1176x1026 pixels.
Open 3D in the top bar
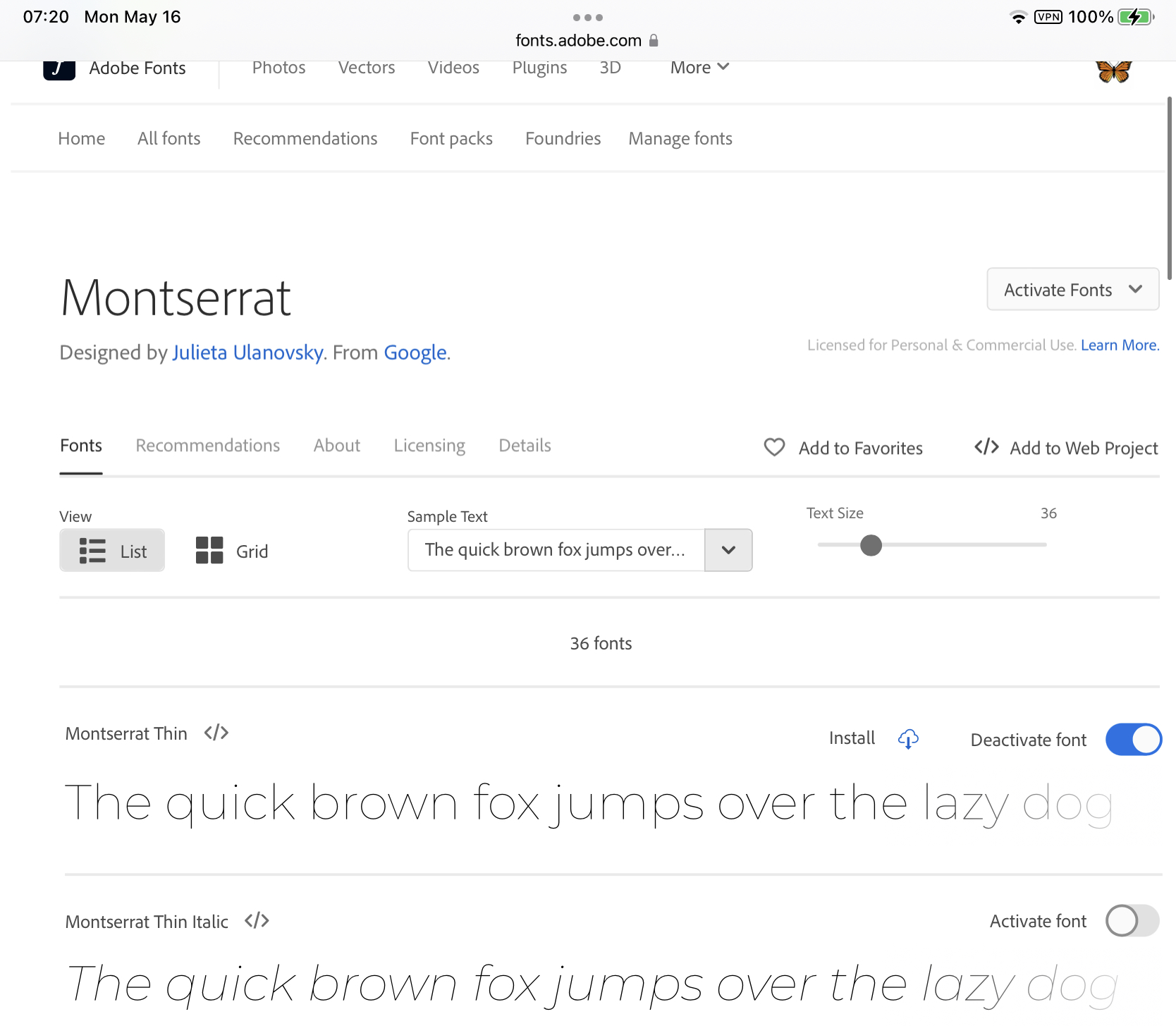(x=611, y=68)
